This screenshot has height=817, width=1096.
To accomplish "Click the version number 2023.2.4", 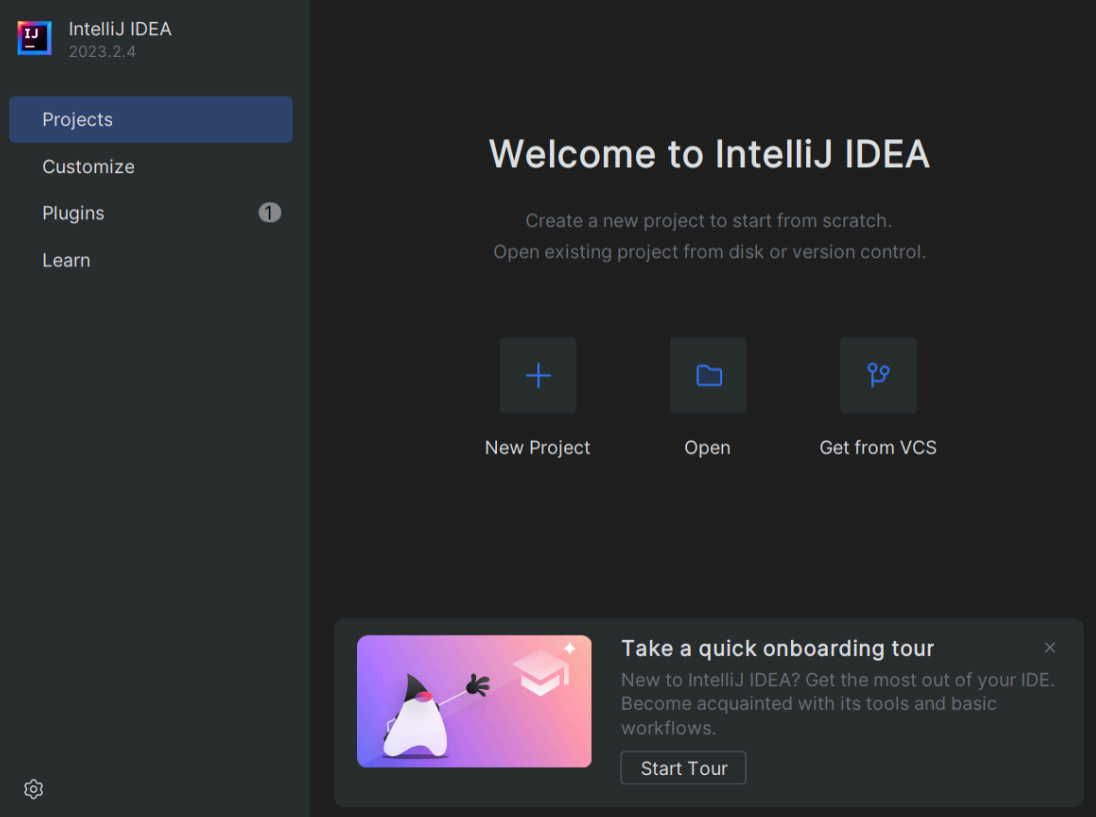I will [x=102, y=52].
